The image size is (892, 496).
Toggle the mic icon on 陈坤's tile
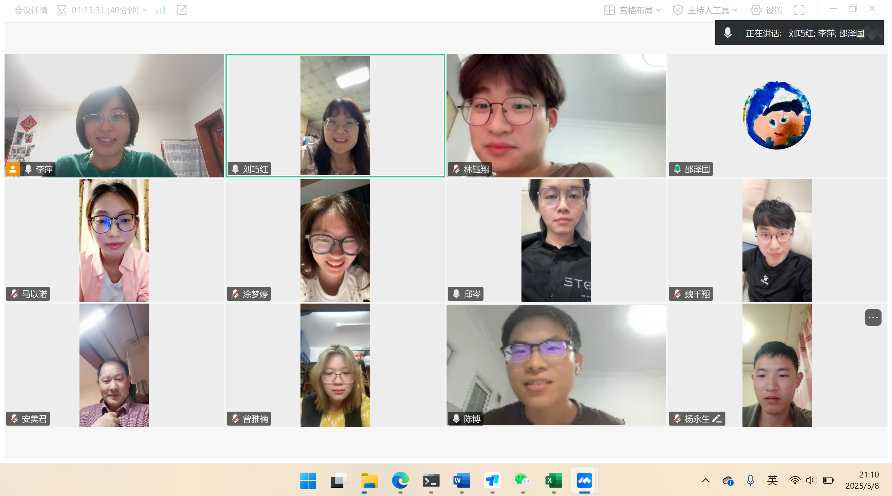click(456, 419)
